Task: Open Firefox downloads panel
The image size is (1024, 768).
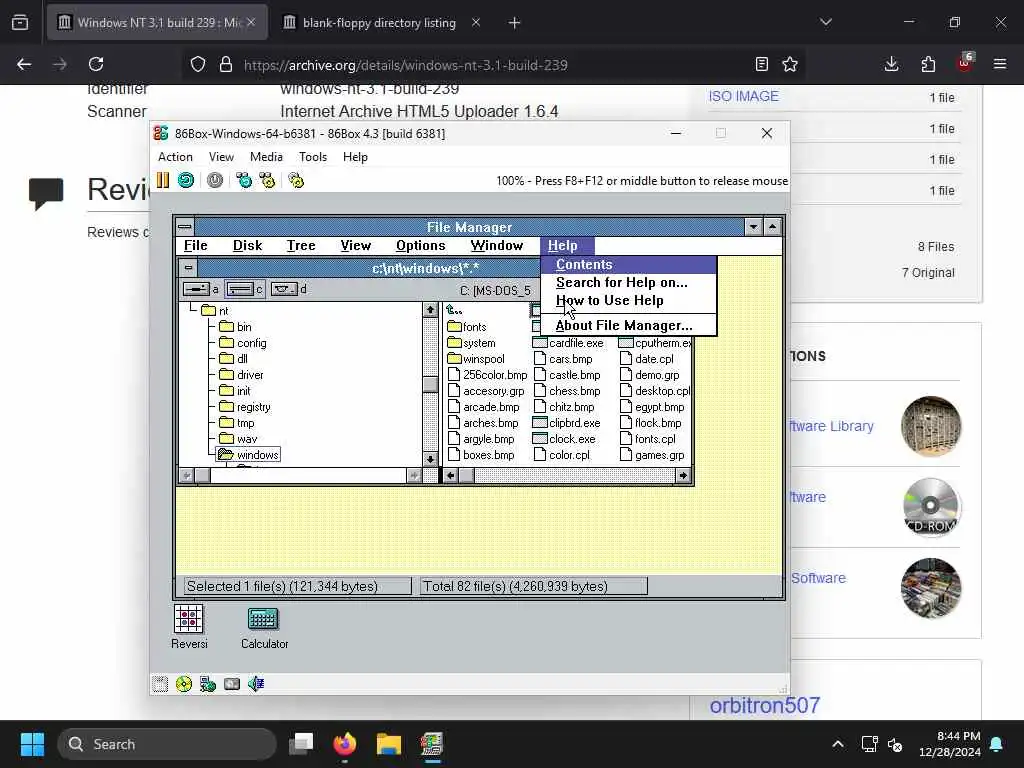Action: 891,64
